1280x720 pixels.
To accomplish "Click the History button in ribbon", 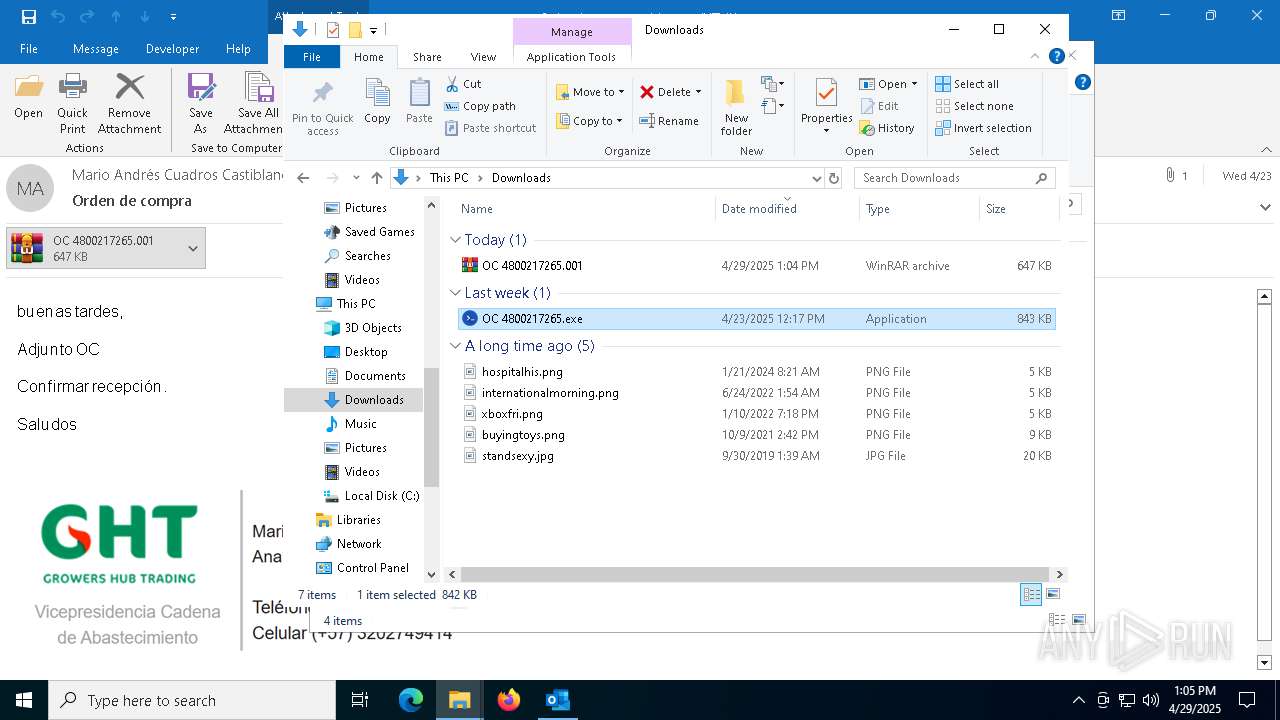I will 887,128.
